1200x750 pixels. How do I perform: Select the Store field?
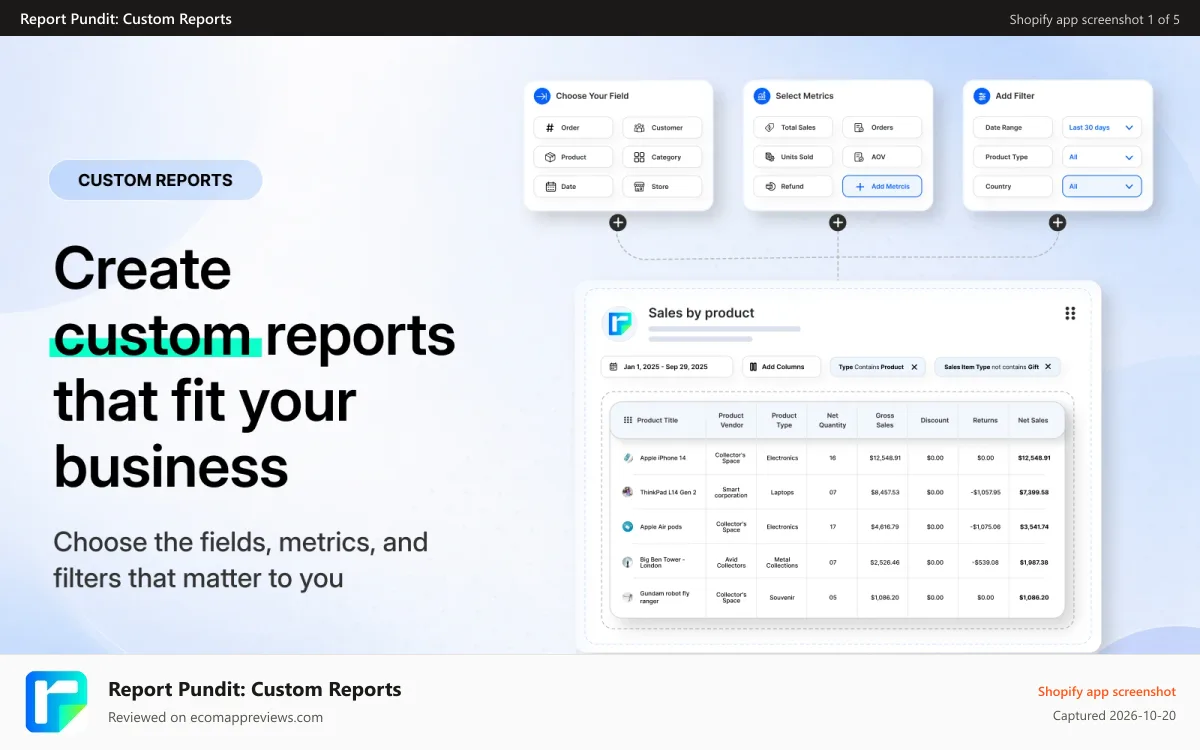click(x=662, y=186)
